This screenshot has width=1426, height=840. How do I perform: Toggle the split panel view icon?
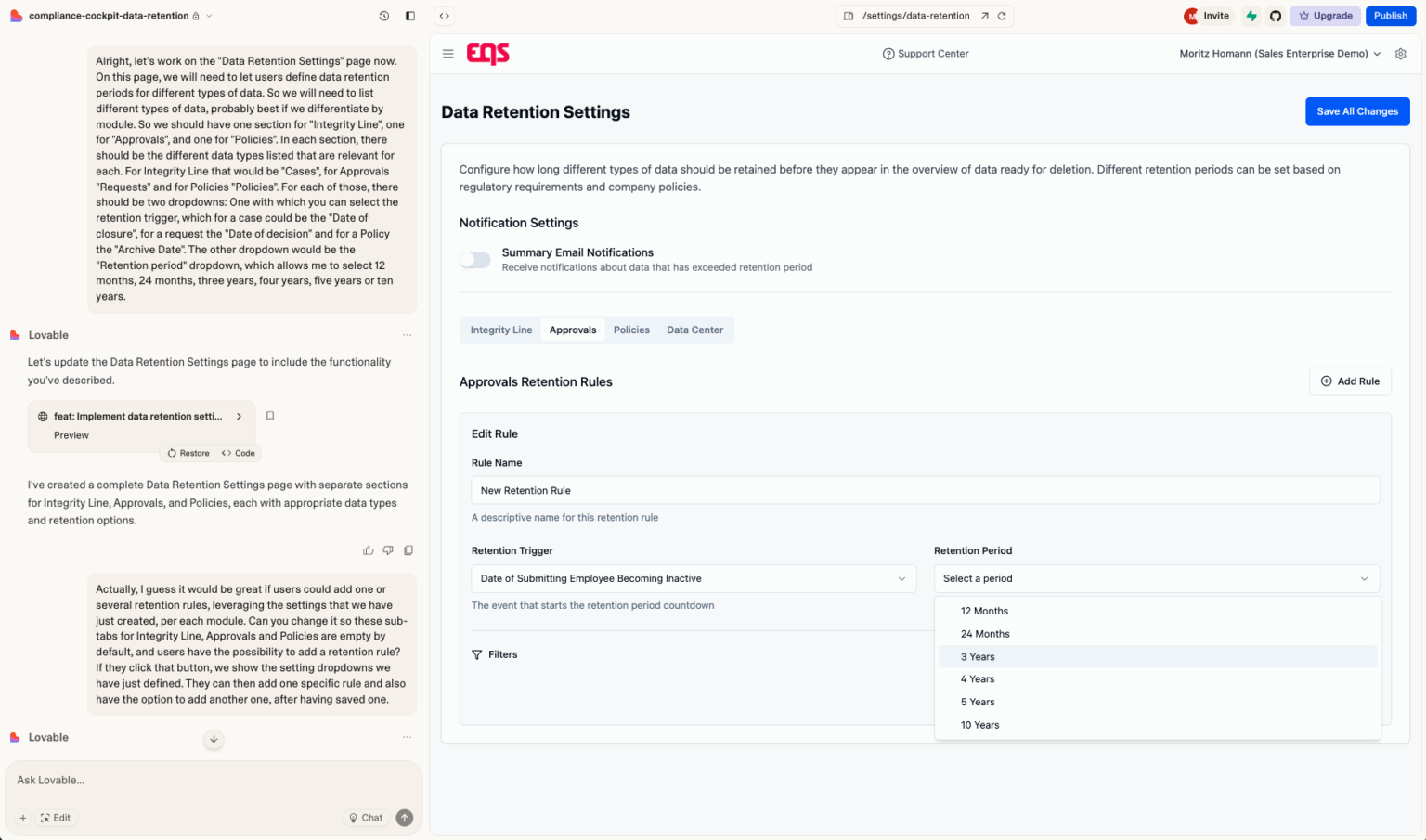[409, 16]
